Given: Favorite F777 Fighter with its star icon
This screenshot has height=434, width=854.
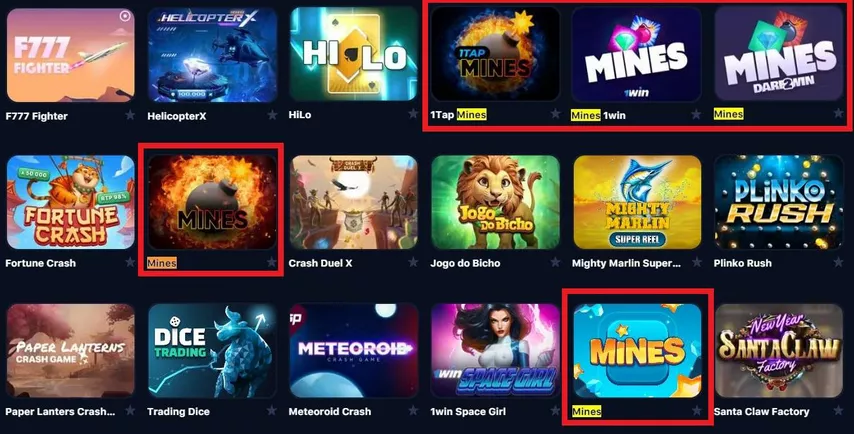Looking at the screenshot, I should pyautogui.click(x=130, y=115).
